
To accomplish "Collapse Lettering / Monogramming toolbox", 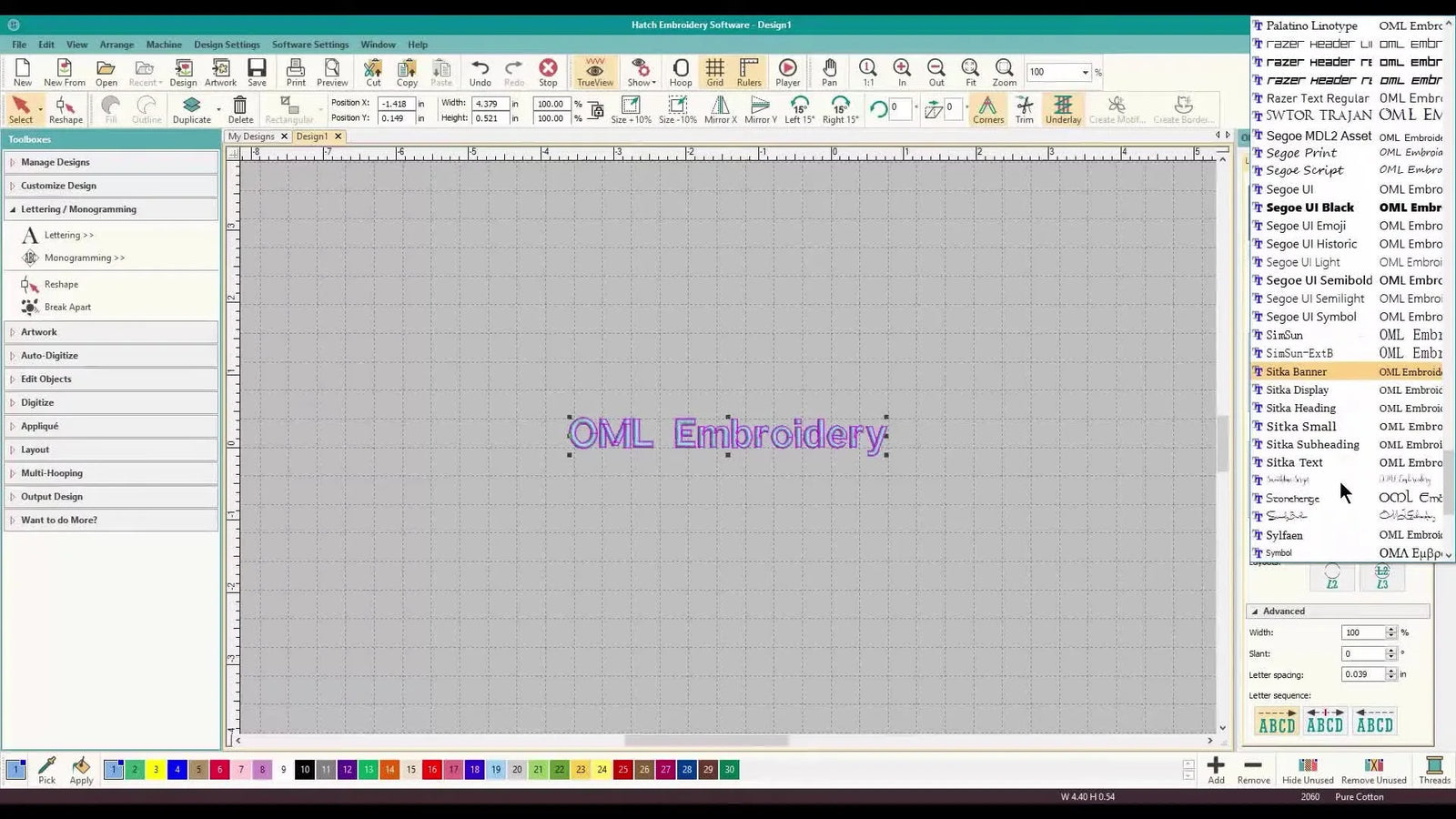I will click(x=111, y=209).
